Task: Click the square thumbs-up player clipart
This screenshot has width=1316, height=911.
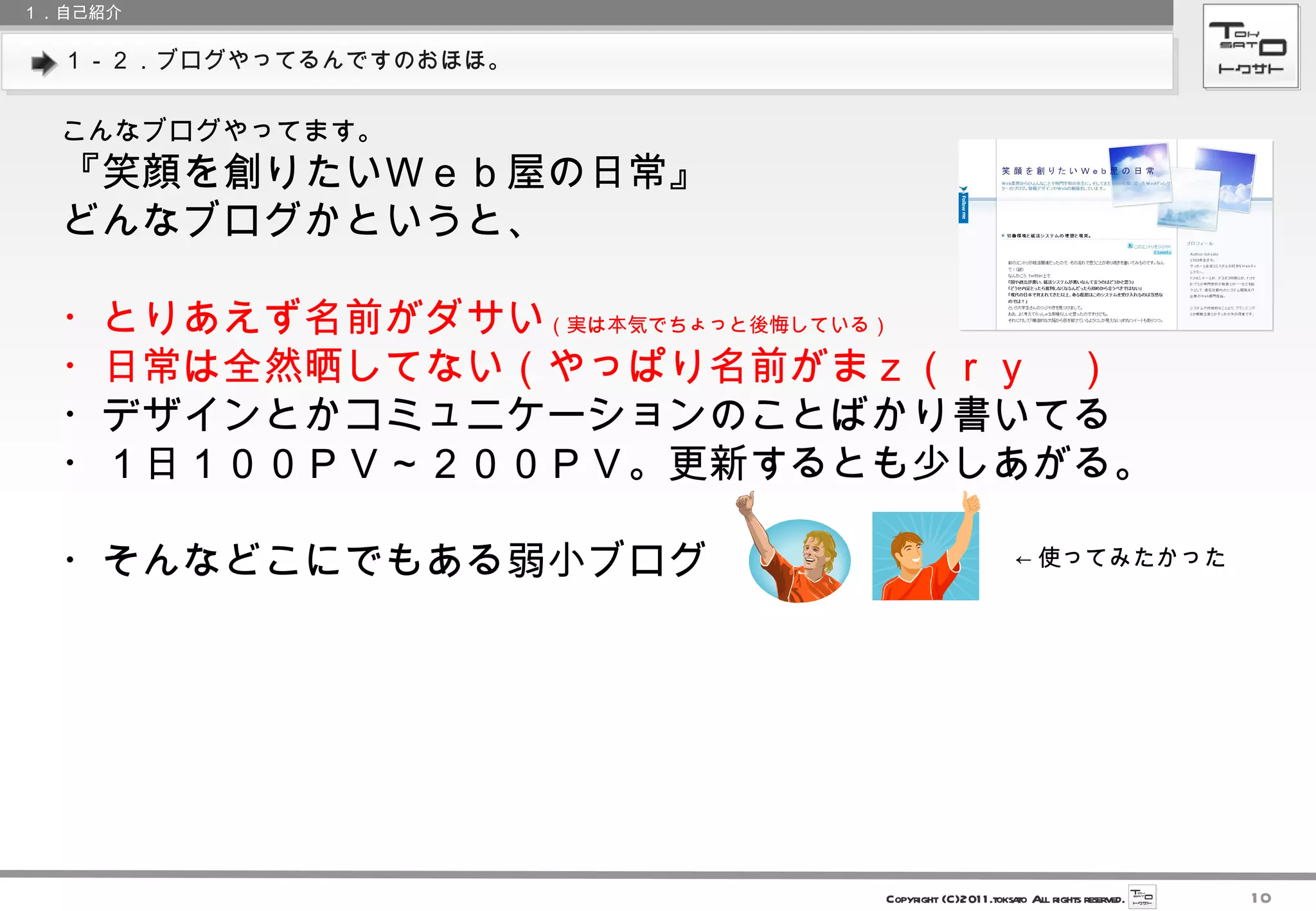Action: [x=926, y=547]
